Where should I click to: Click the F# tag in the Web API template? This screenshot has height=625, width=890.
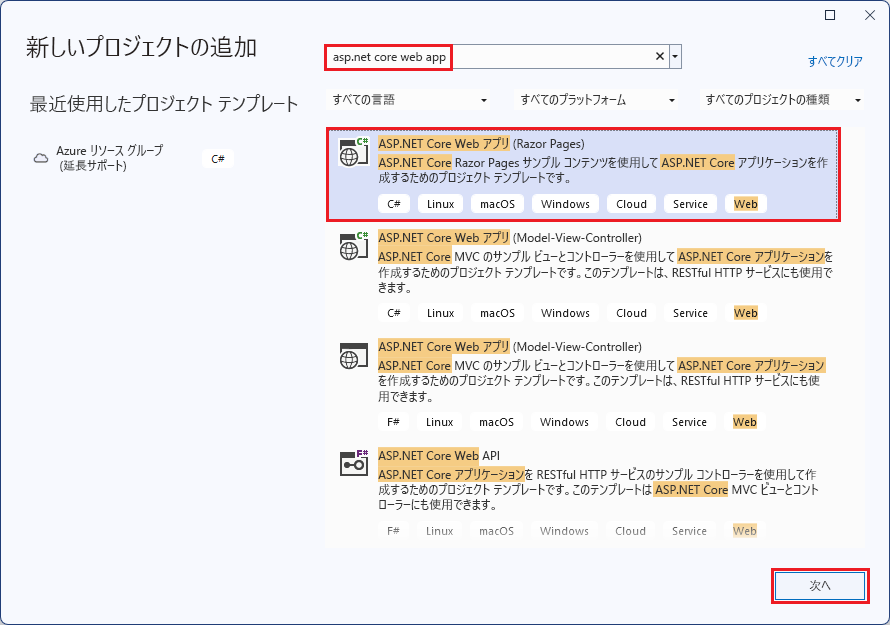click(393, 531)
